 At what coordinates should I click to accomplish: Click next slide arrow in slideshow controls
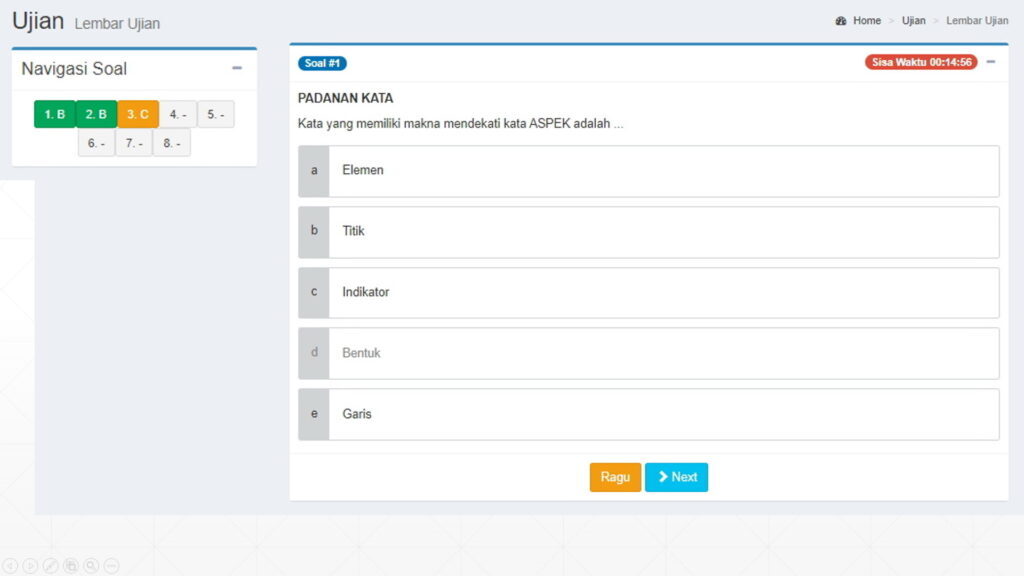coord(30,566)
